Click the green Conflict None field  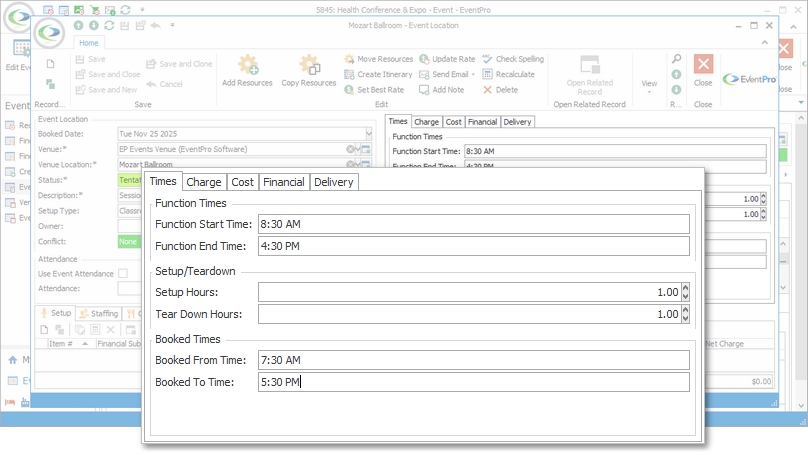pos(129,242)
